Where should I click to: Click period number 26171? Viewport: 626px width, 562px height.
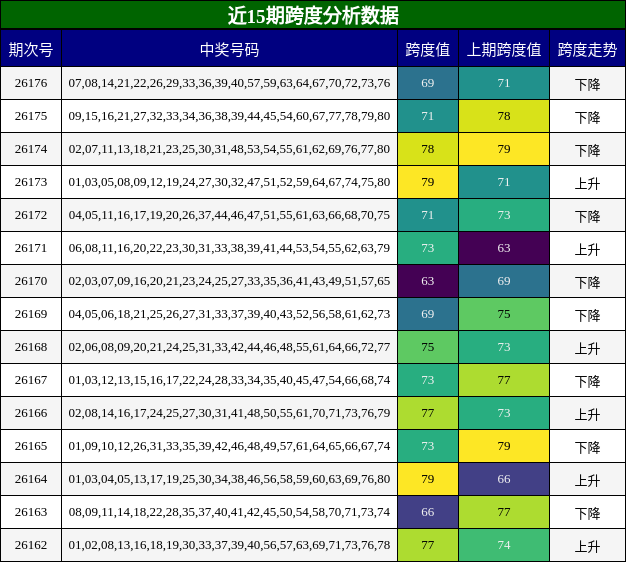pyautogui.click(x=31, y=248)
